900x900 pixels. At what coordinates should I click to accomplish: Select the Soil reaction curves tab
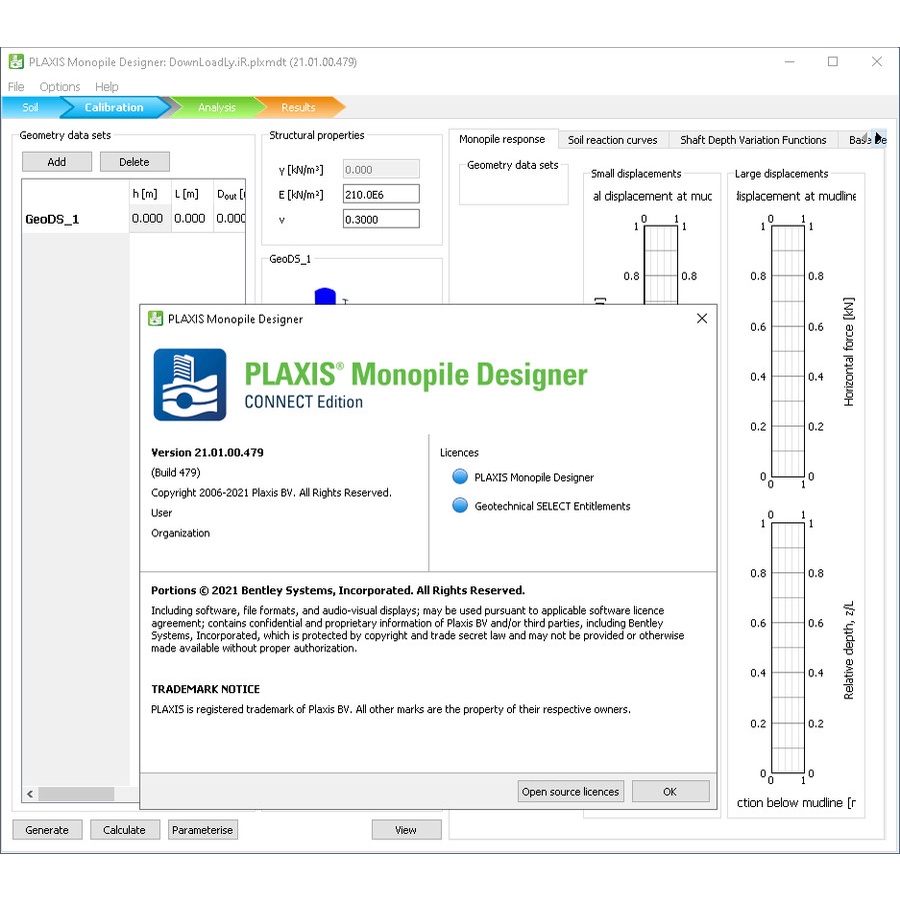[x=612, y=140]
